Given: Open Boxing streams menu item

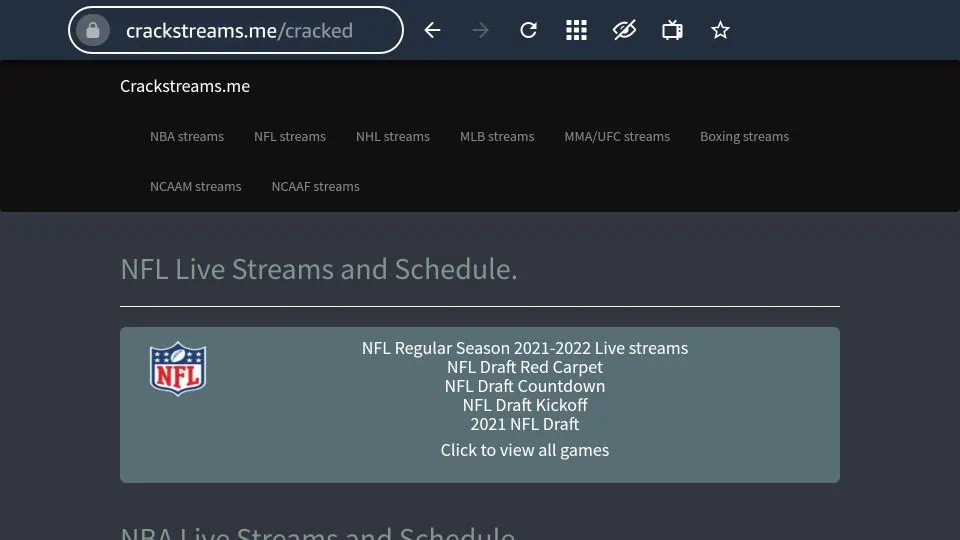Looking at the screenshot, I should click(744, 137).
